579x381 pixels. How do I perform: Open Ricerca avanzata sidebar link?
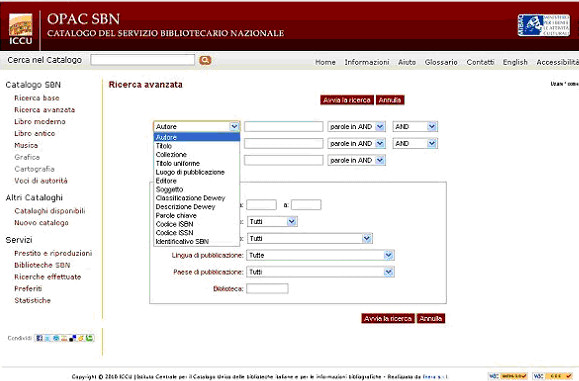(45, 110)
